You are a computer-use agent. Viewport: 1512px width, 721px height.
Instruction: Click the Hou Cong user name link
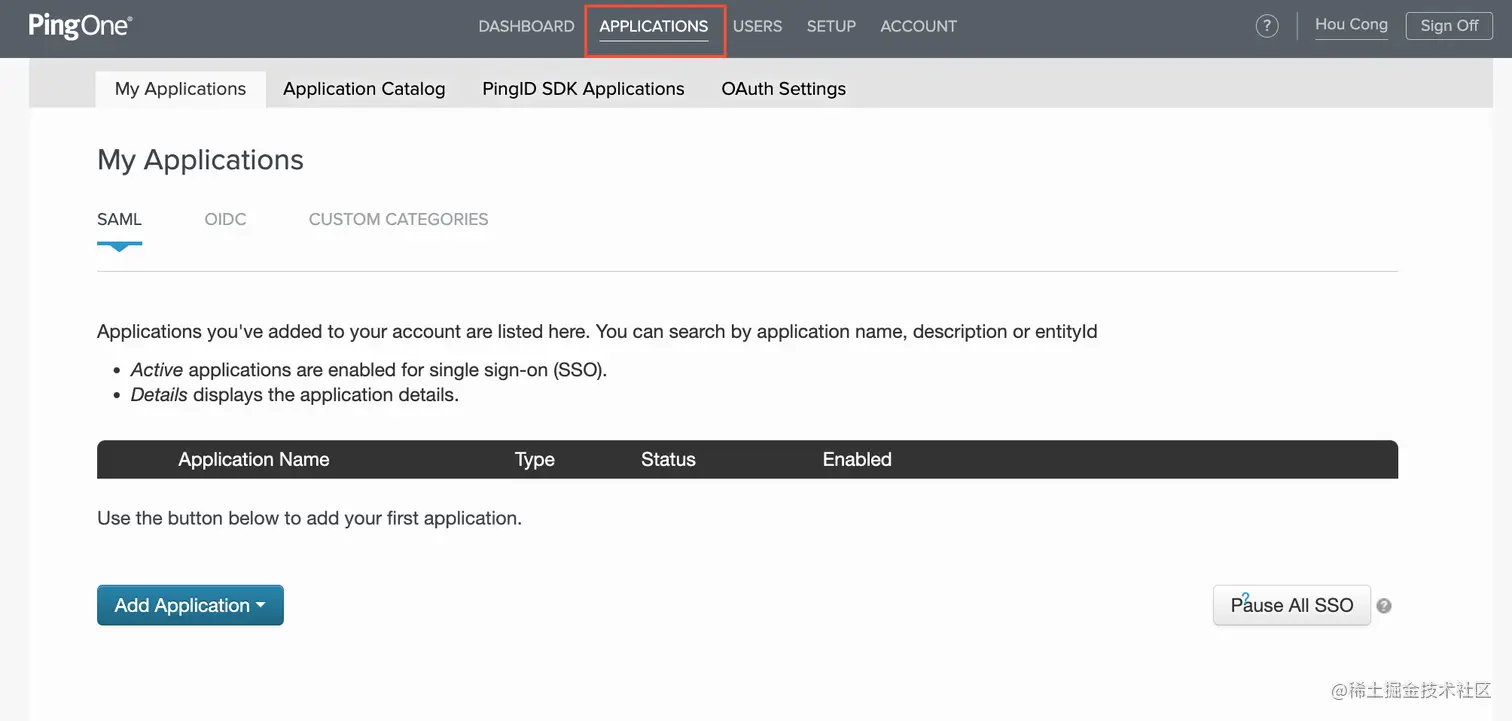[1351, 25]
